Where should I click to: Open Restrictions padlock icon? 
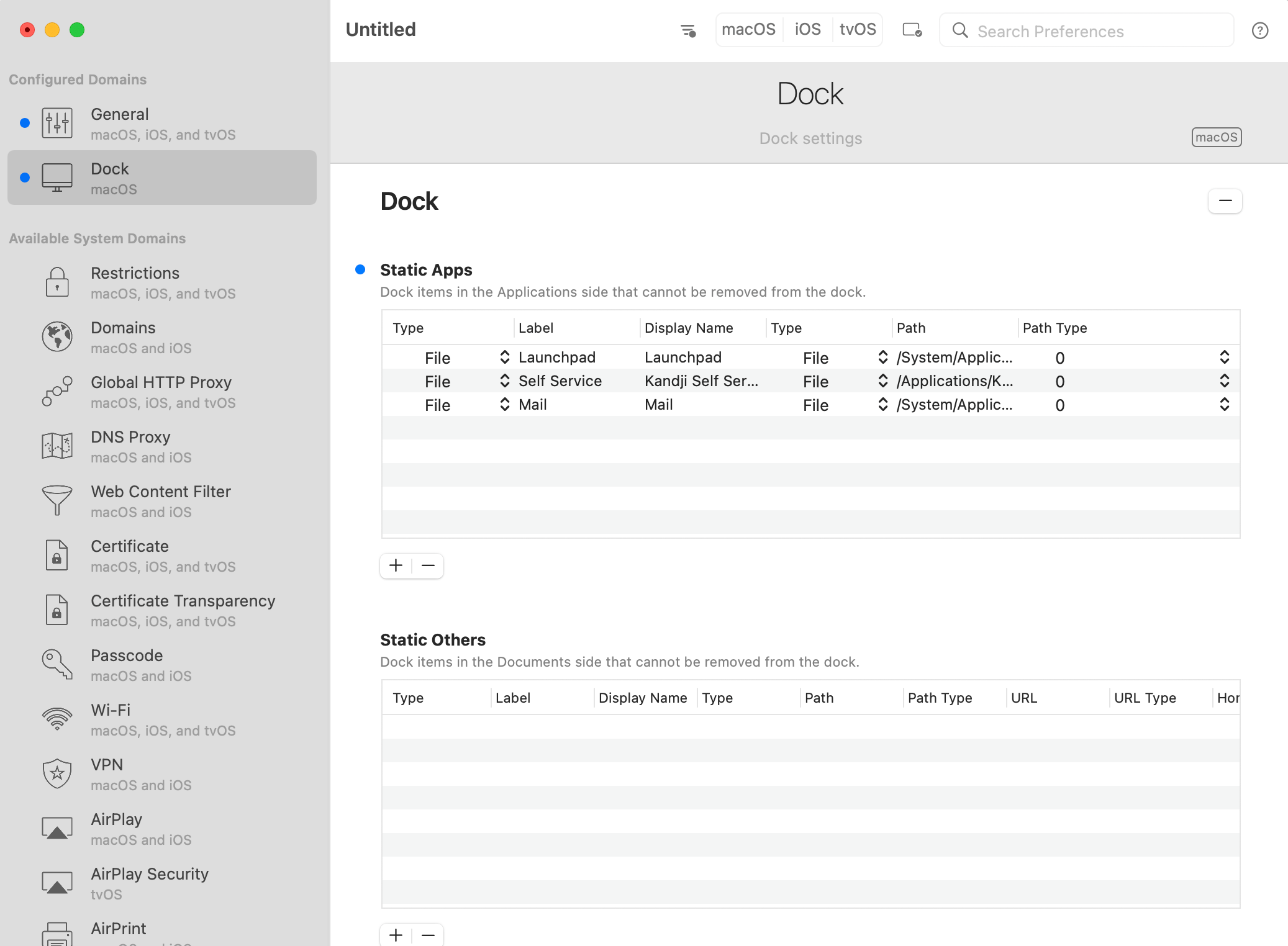click(57, 282)
